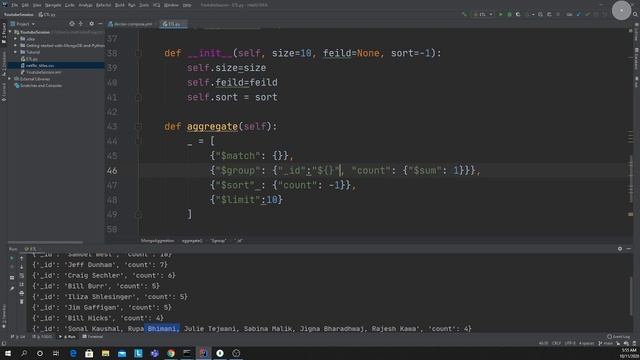Click the Run console vertical scrollbar
This screenshot has height=360, width=640.
[x=631, y=296]
